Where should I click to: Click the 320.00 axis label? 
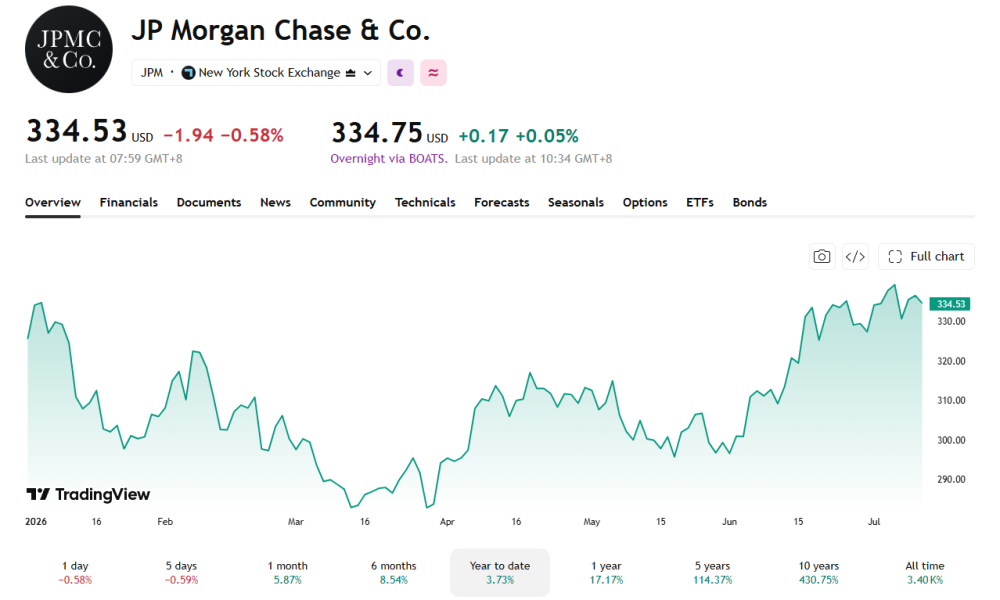click(951, 361)
